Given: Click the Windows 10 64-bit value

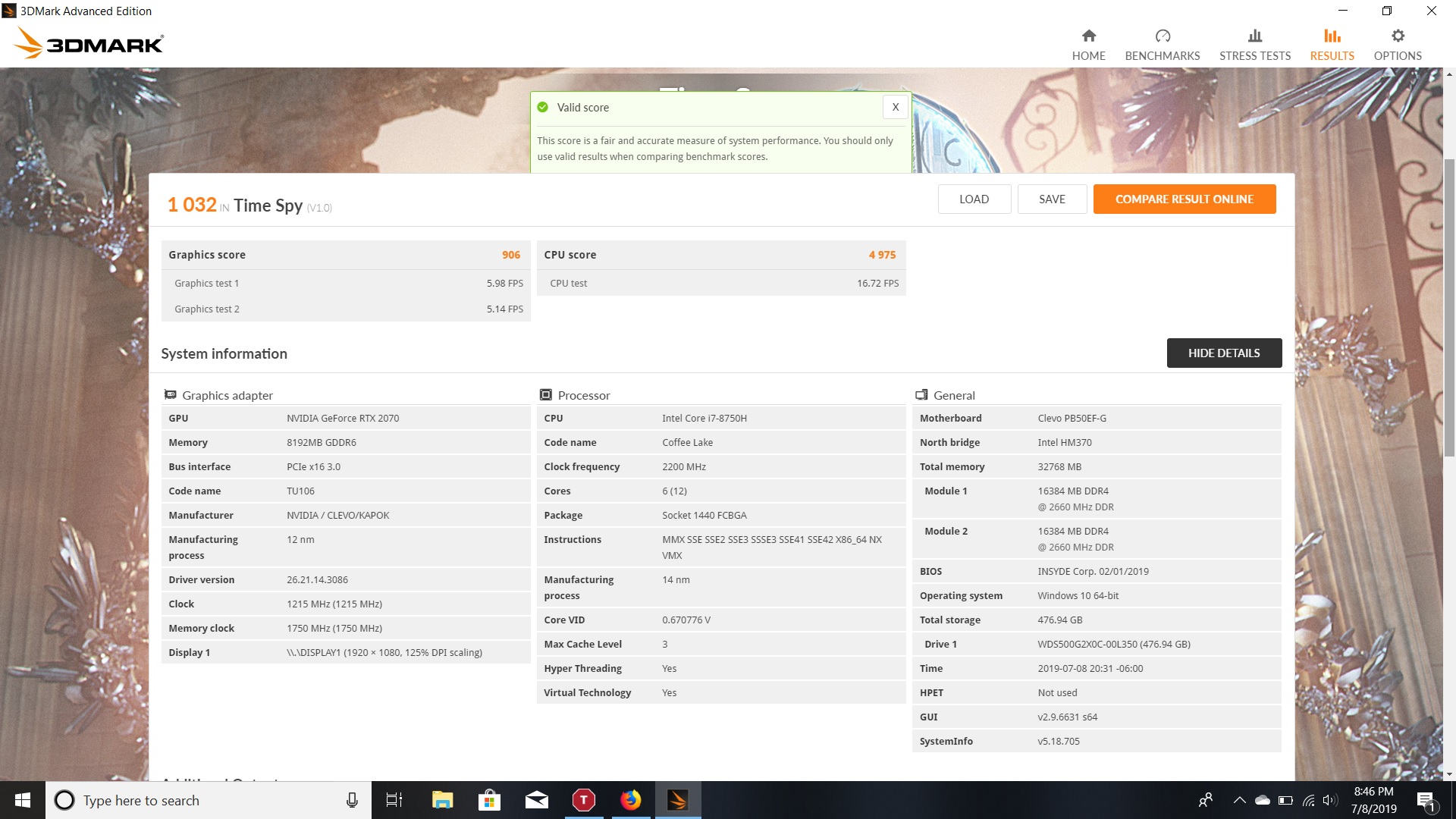Looking at the screenshot, I should (1078, 595).
